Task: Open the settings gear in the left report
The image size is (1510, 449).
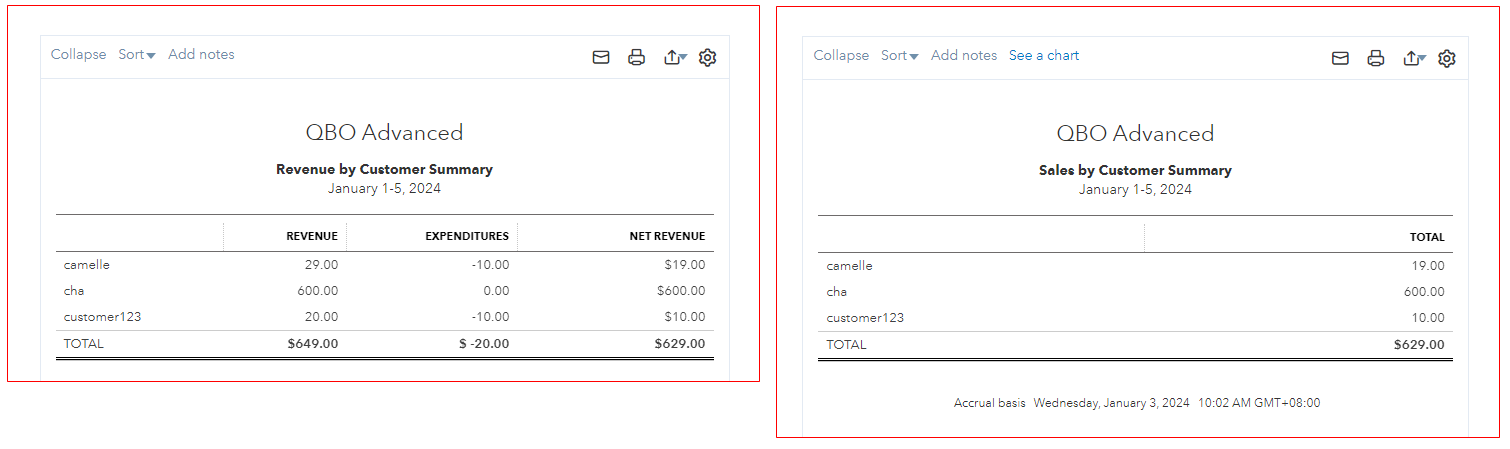Action: (x=708, y=58)
